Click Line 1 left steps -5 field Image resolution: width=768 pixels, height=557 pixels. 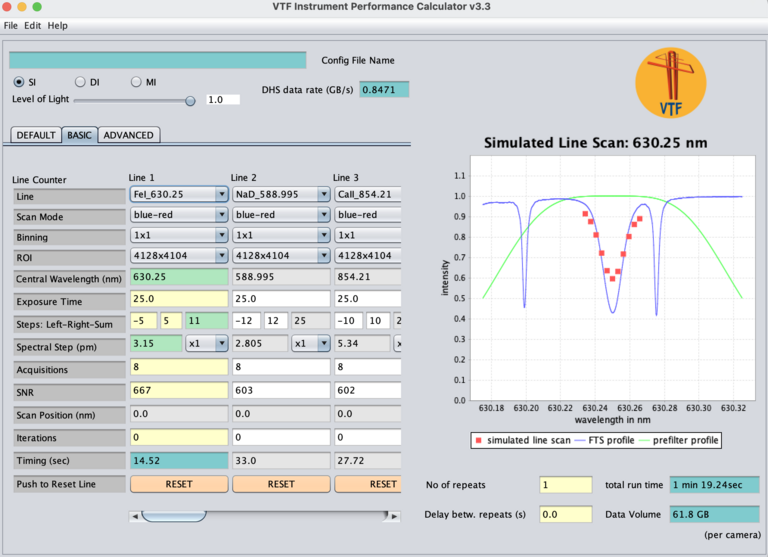coord(144,321)
